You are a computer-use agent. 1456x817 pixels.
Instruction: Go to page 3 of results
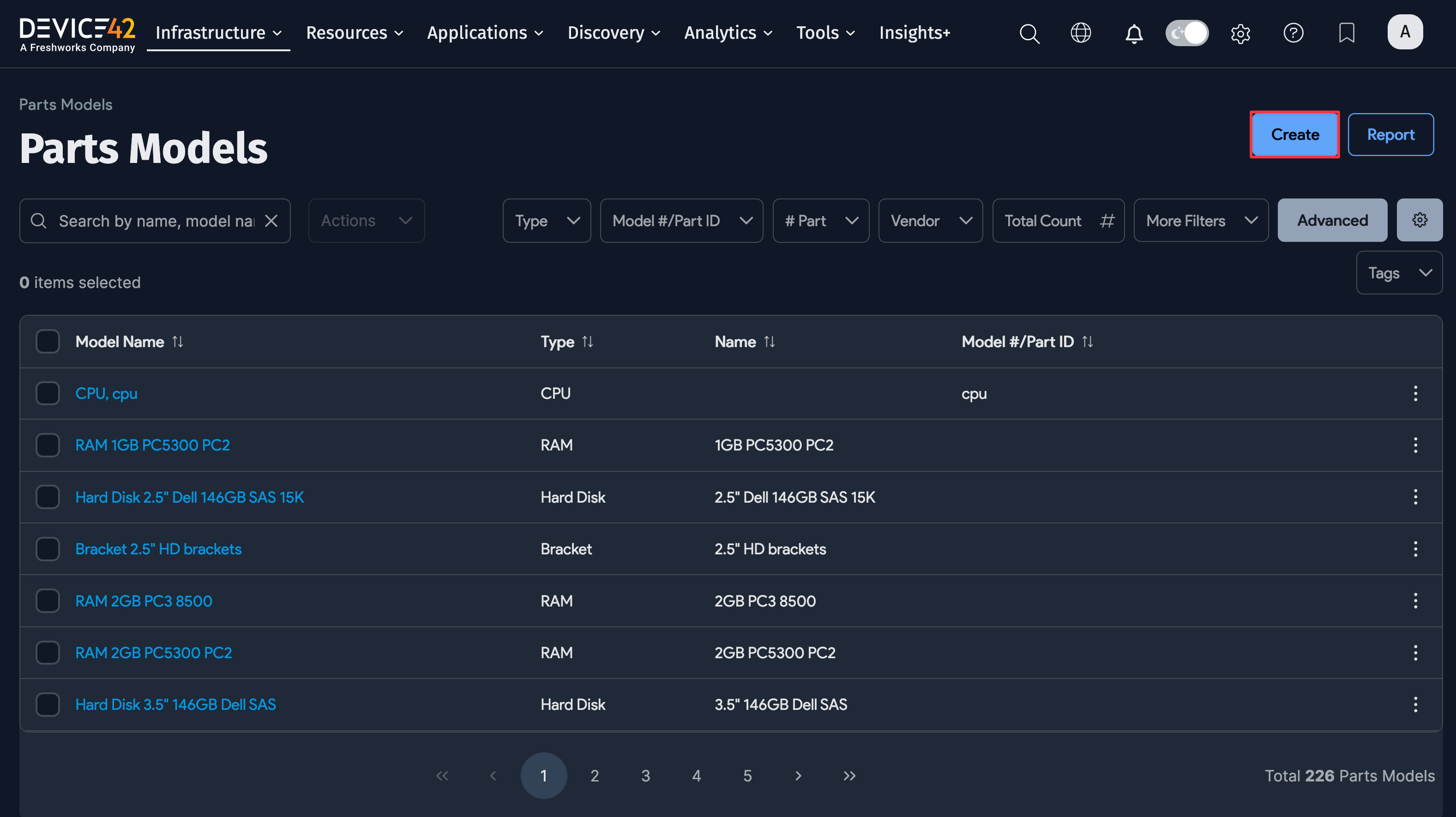click(645, 776)
